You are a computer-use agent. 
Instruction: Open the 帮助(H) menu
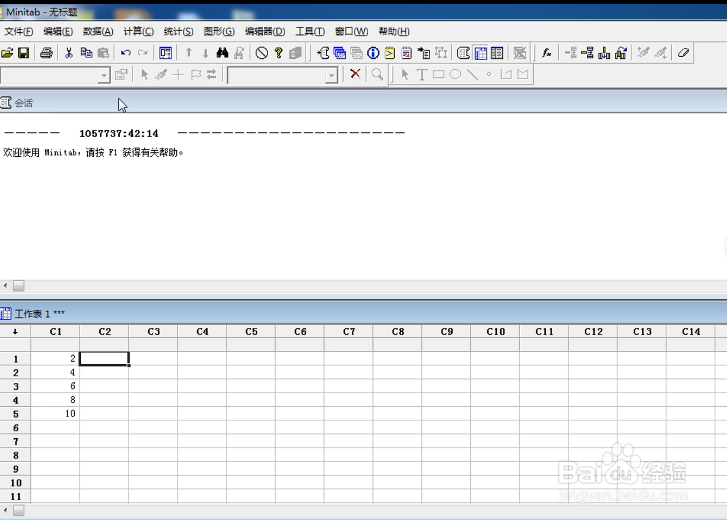394,32
